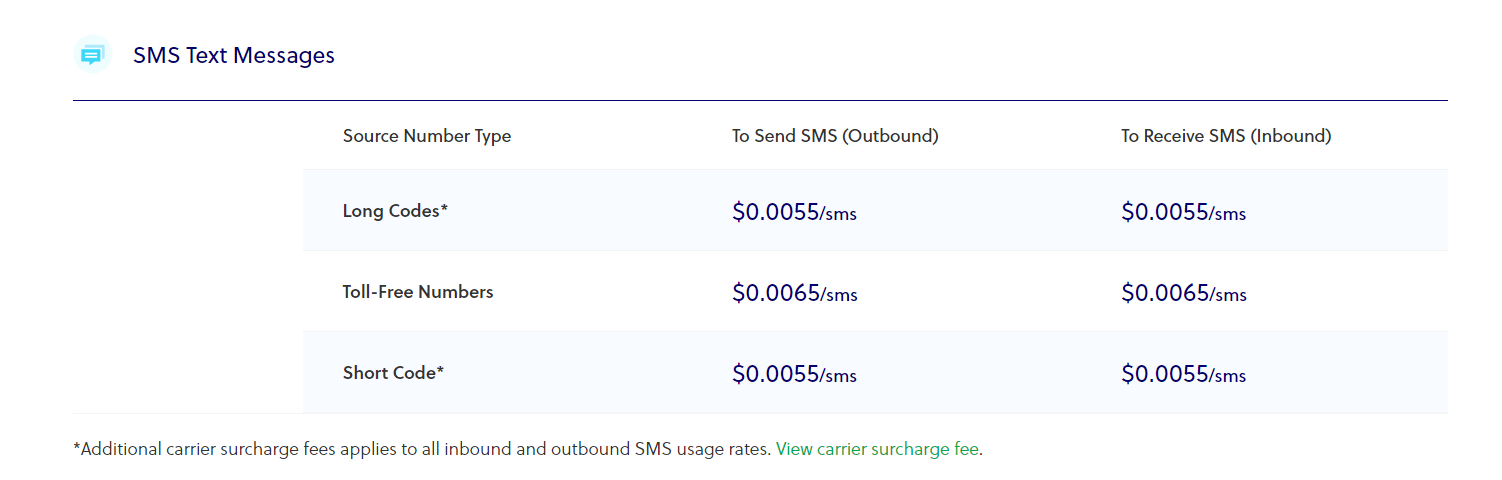Click the SMS Text Messages heading
The width and height of the screenshot is (1502, 480).
pos(234,55)
